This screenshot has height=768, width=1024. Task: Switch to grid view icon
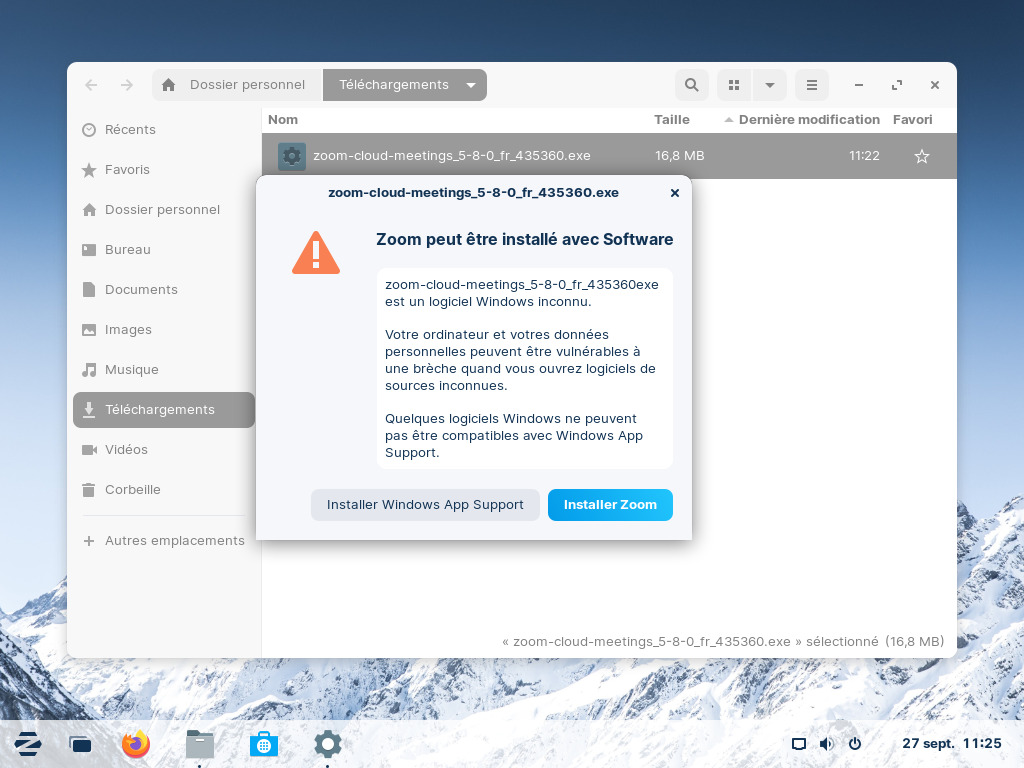[734, 85]
